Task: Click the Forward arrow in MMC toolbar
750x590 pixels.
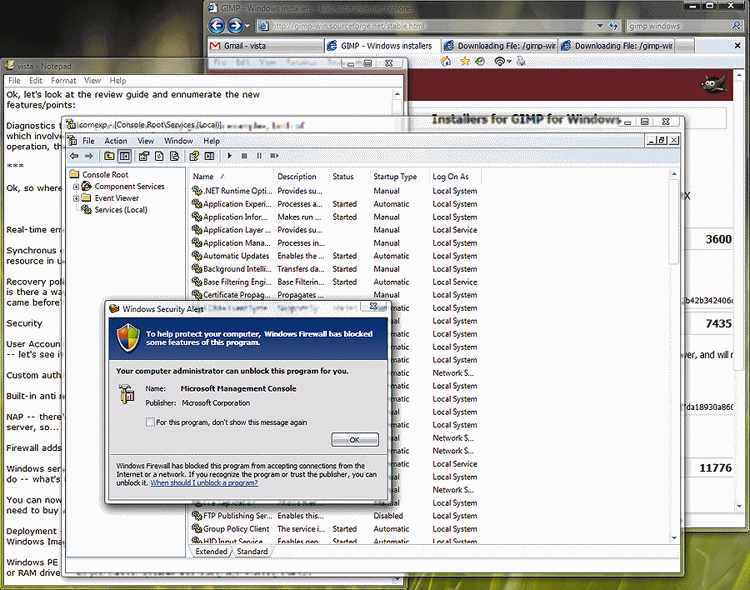Action: tap(89, 156)
